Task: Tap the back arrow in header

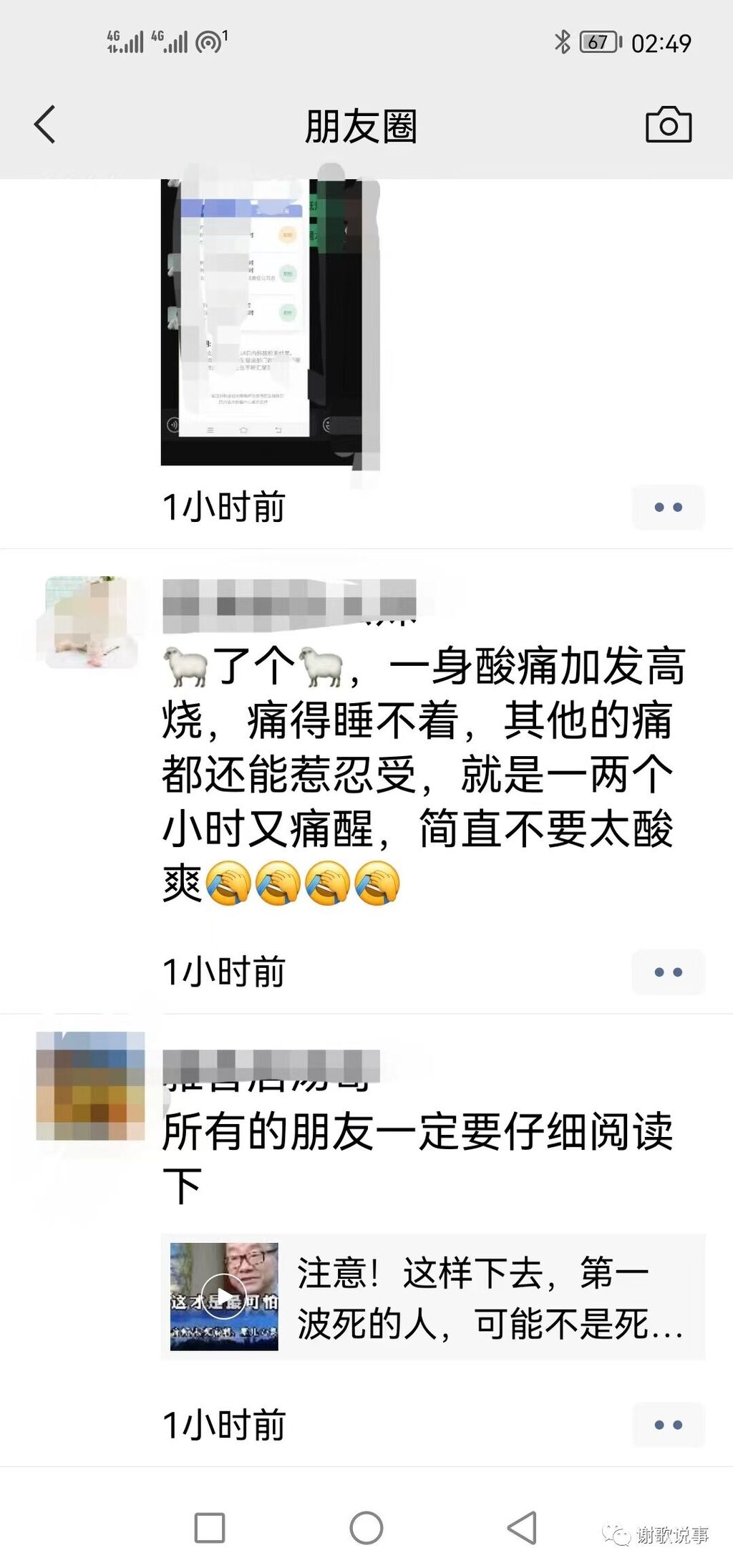Action: (x=45, y=125)
